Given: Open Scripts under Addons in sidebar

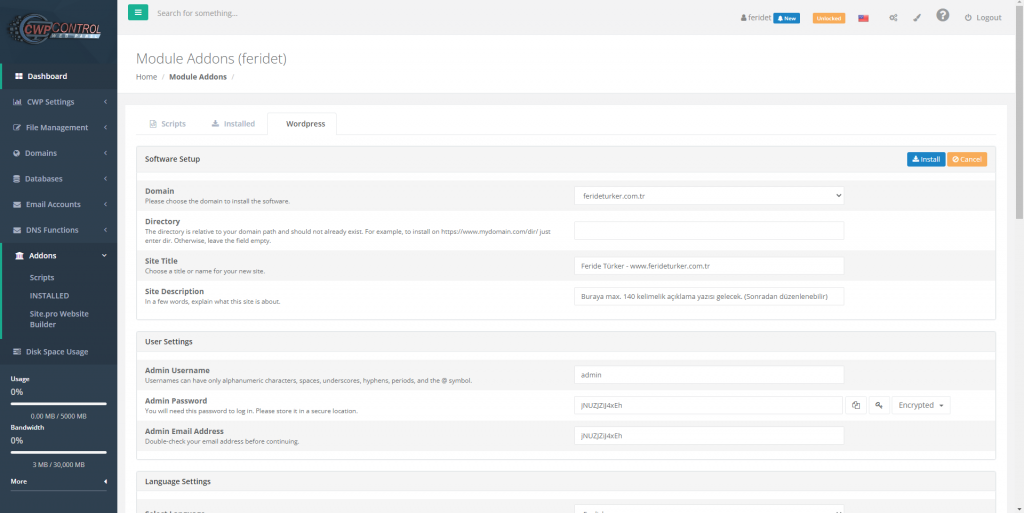Looking at the screenshot, I should tap(42, 277).
